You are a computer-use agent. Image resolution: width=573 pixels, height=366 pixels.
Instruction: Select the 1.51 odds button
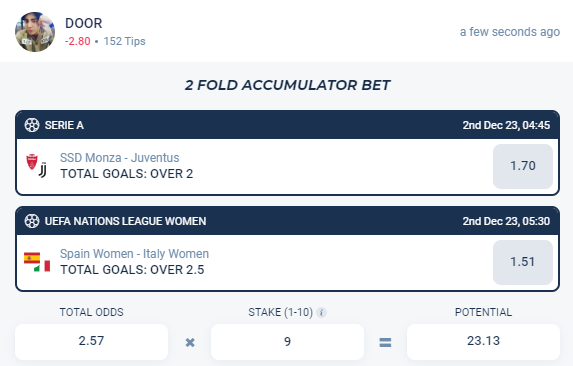pyautogui.click(x=523, y=262)
